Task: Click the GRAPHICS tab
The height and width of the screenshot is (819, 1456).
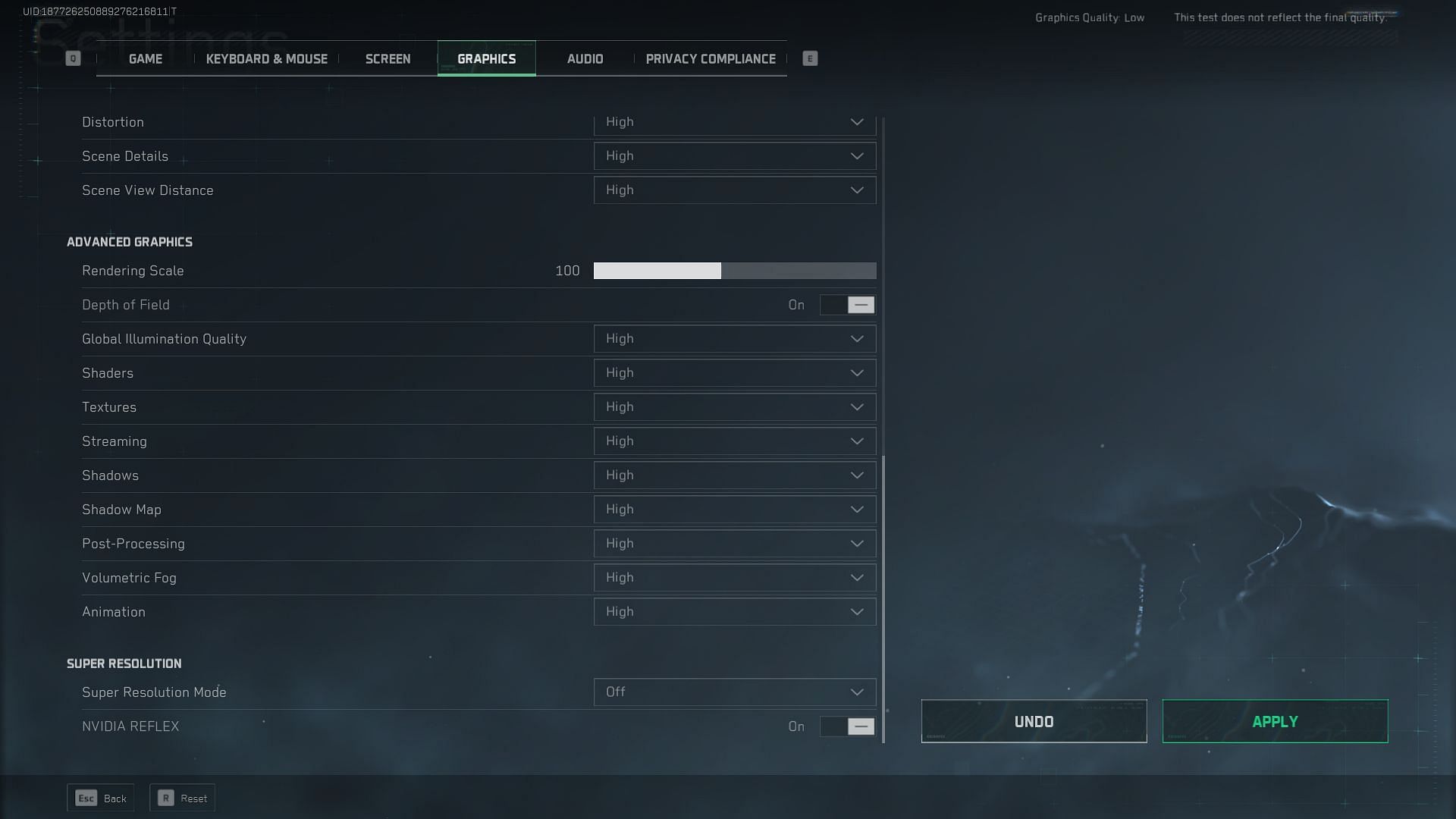Action: [x=486, y=58]
